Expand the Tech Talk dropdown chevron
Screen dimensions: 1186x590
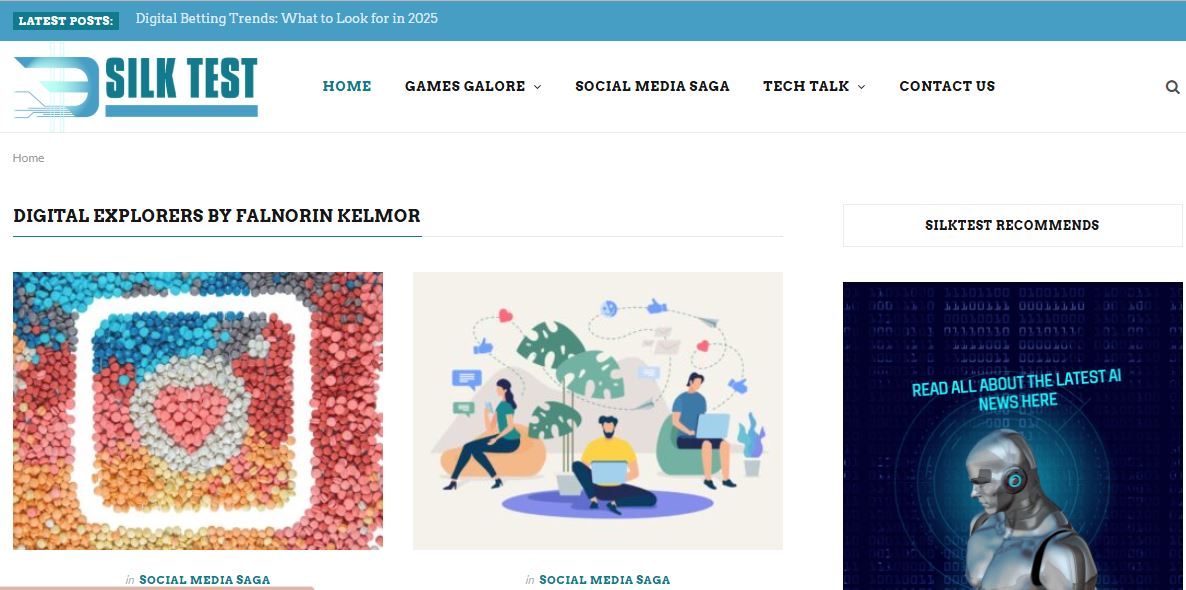point(862,87)
